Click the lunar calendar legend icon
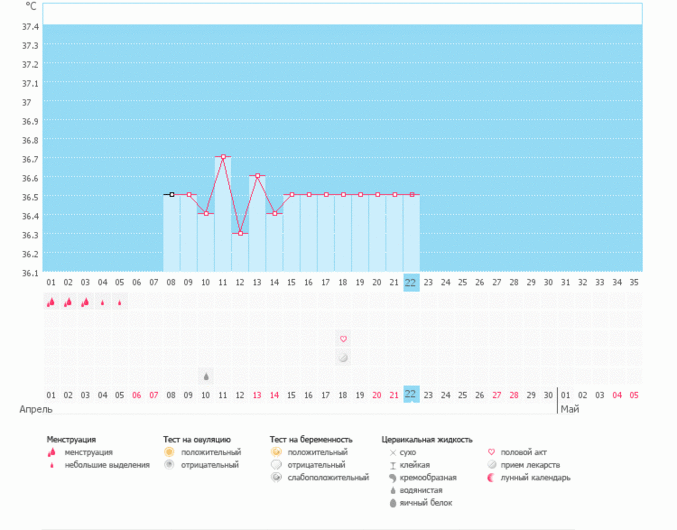Screen dimensions: 677x530 [490, 477]
